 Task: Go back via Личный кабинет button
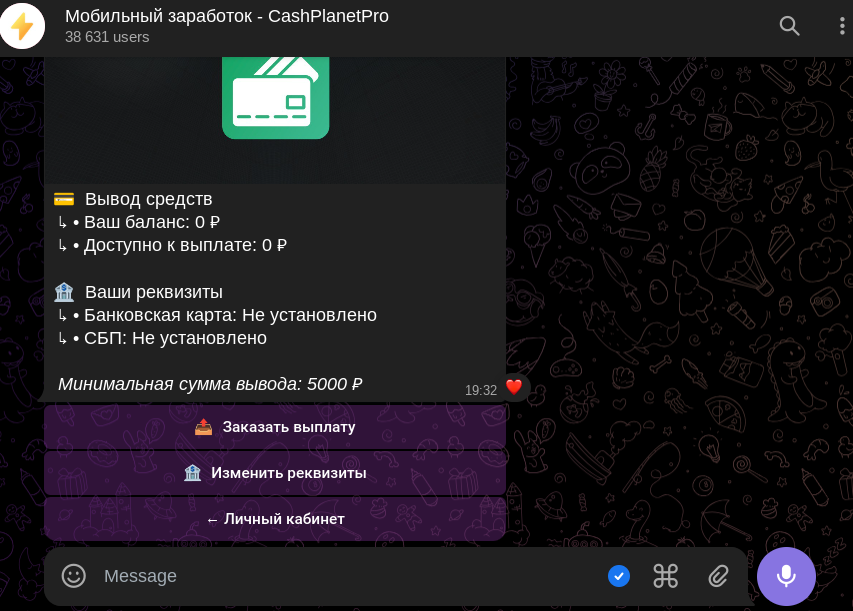(x=275, y=519)
